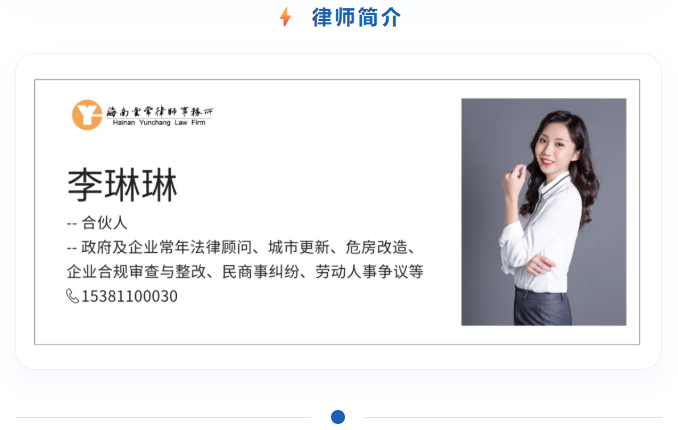Open the lawyer's portrait photo
The image size is (678, 430).
(x=544, y=212)
